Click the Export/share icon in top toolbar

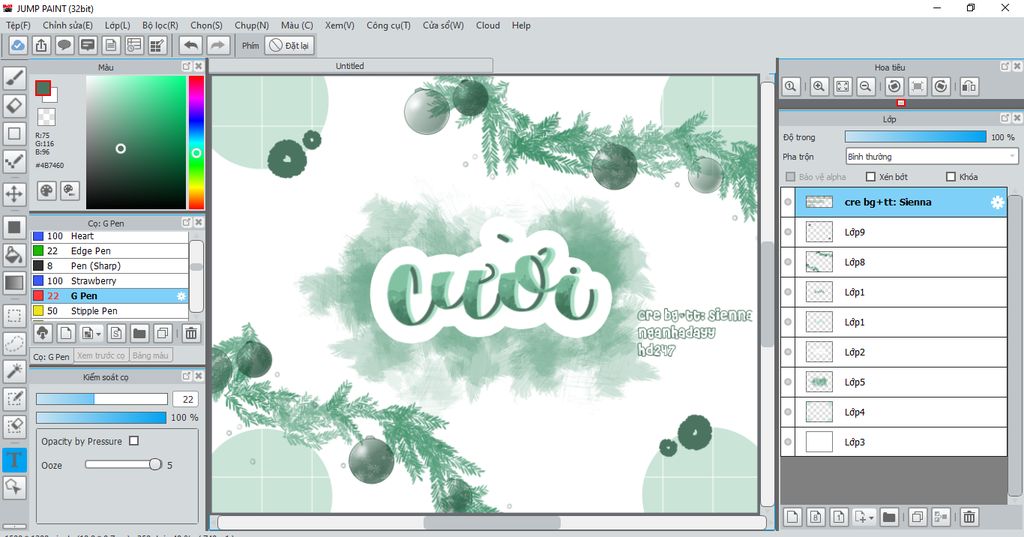41,45
